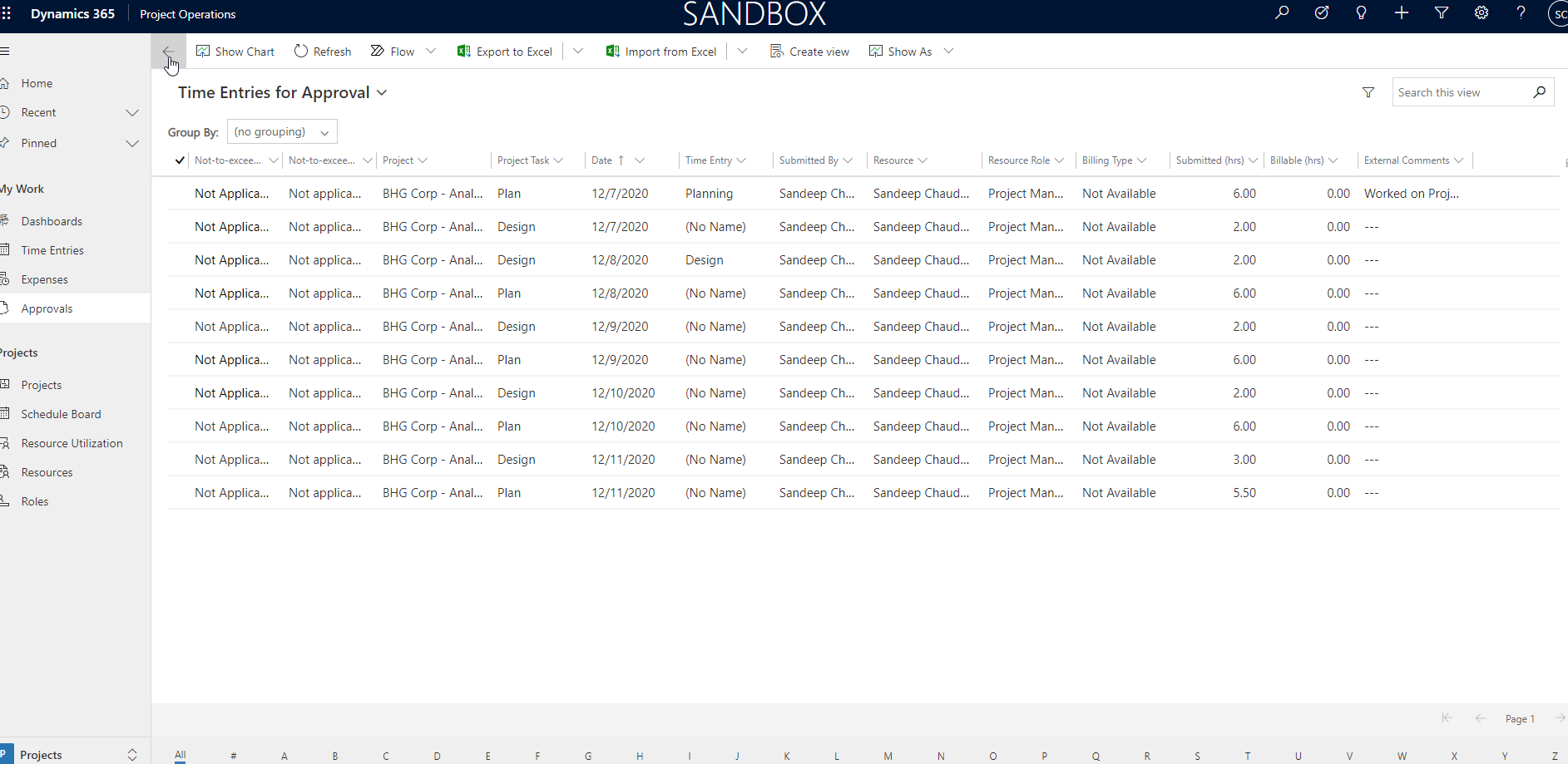The image size is (1568, 764).
Task: Expand the Recent section in sidebar
Action: click(x=131, y=113)
